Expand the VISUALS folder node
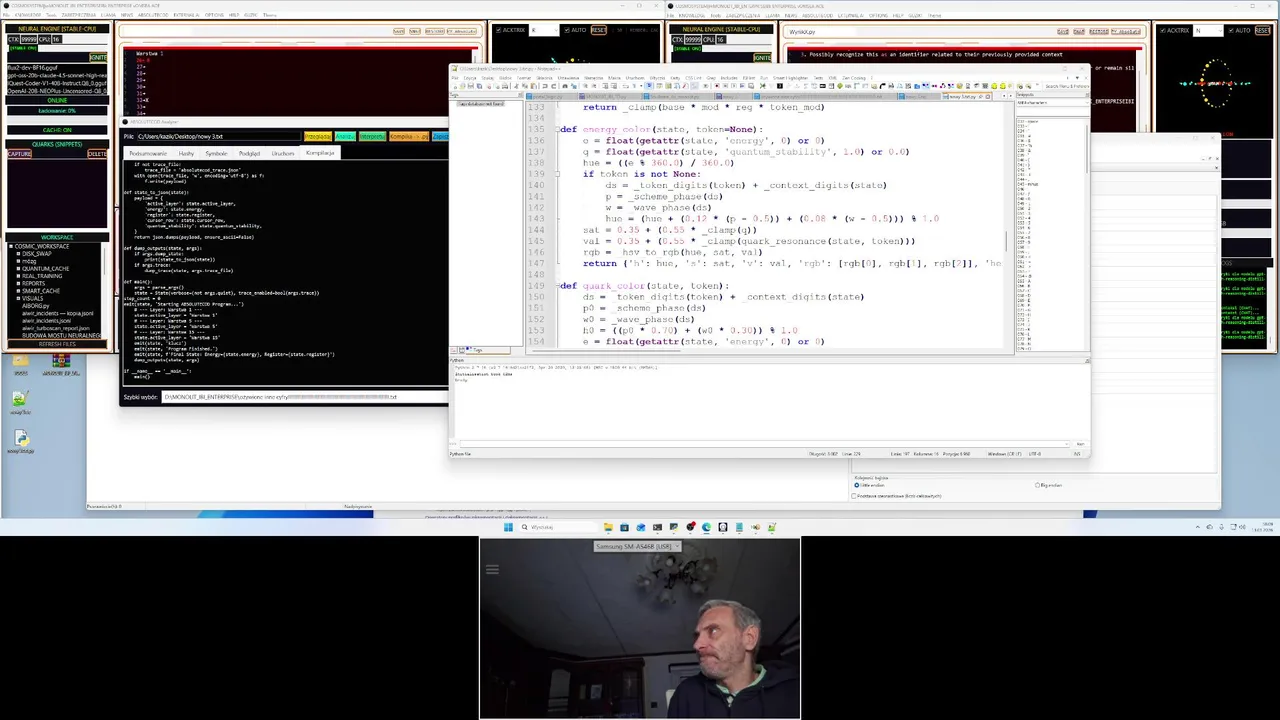The width and height of the screenshot is (1280, 720). pyautogui.click(x=18, y=298)
